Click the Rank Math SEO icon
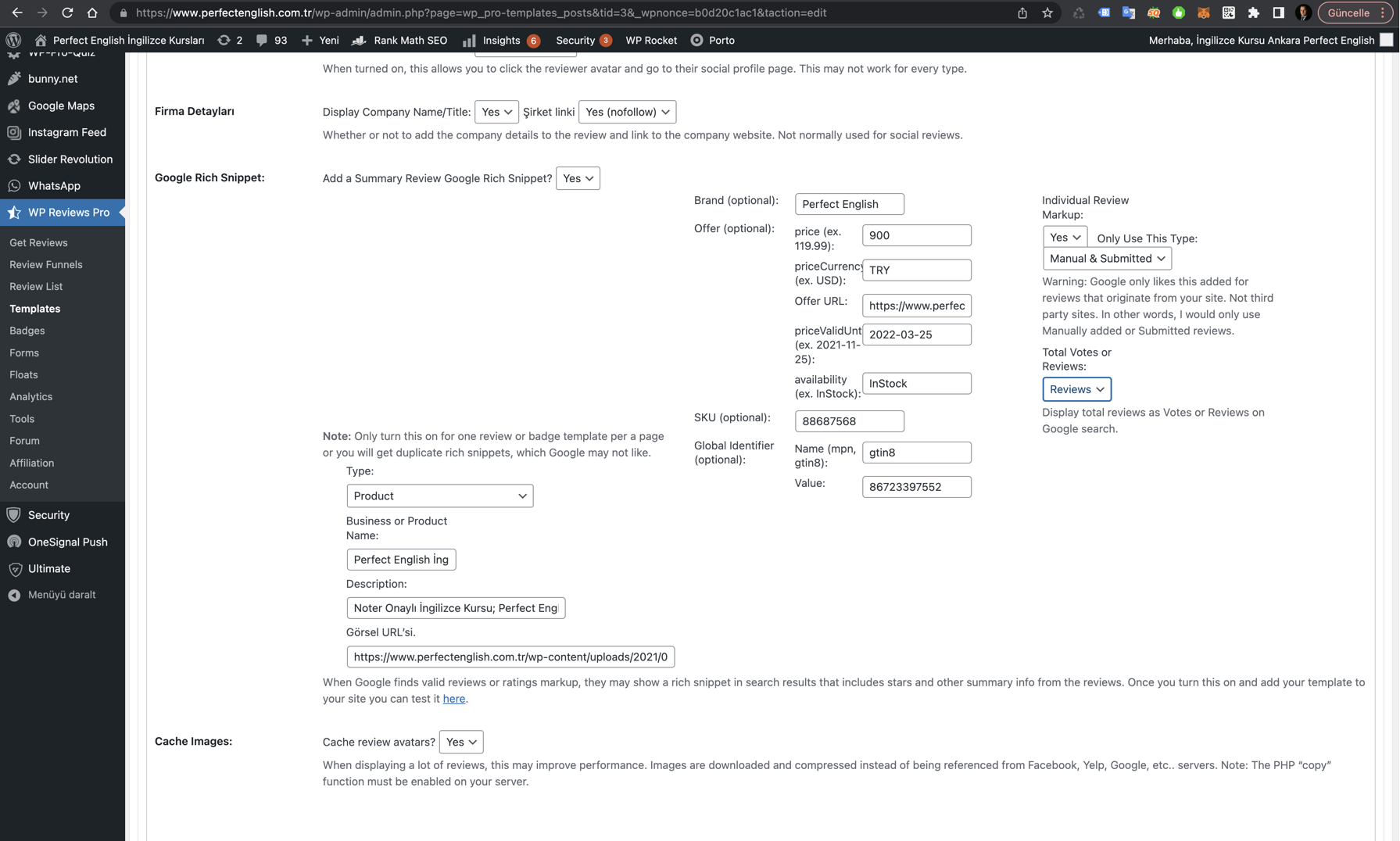The image size is (1400, 841). click(x=360, y=40)
